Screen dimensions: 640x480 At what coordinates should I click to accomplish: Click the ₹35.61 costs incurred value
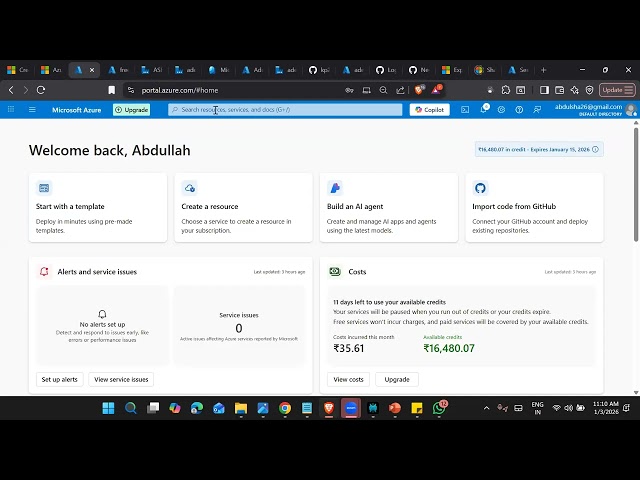[x=349, y=348]
